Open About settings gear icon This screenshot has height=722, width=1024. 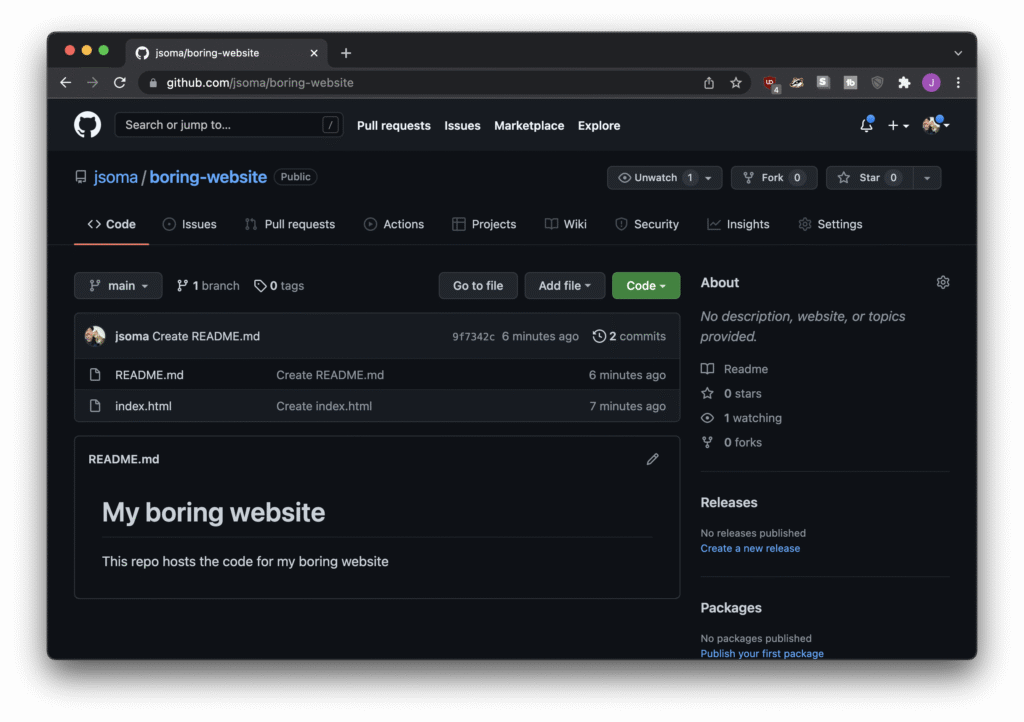tap(942, 283)
